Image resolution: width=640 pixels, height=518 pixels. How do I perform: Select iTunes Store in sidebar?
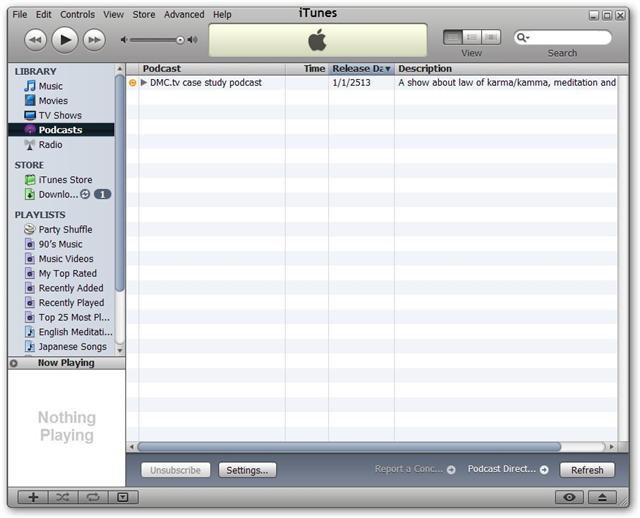65,180
